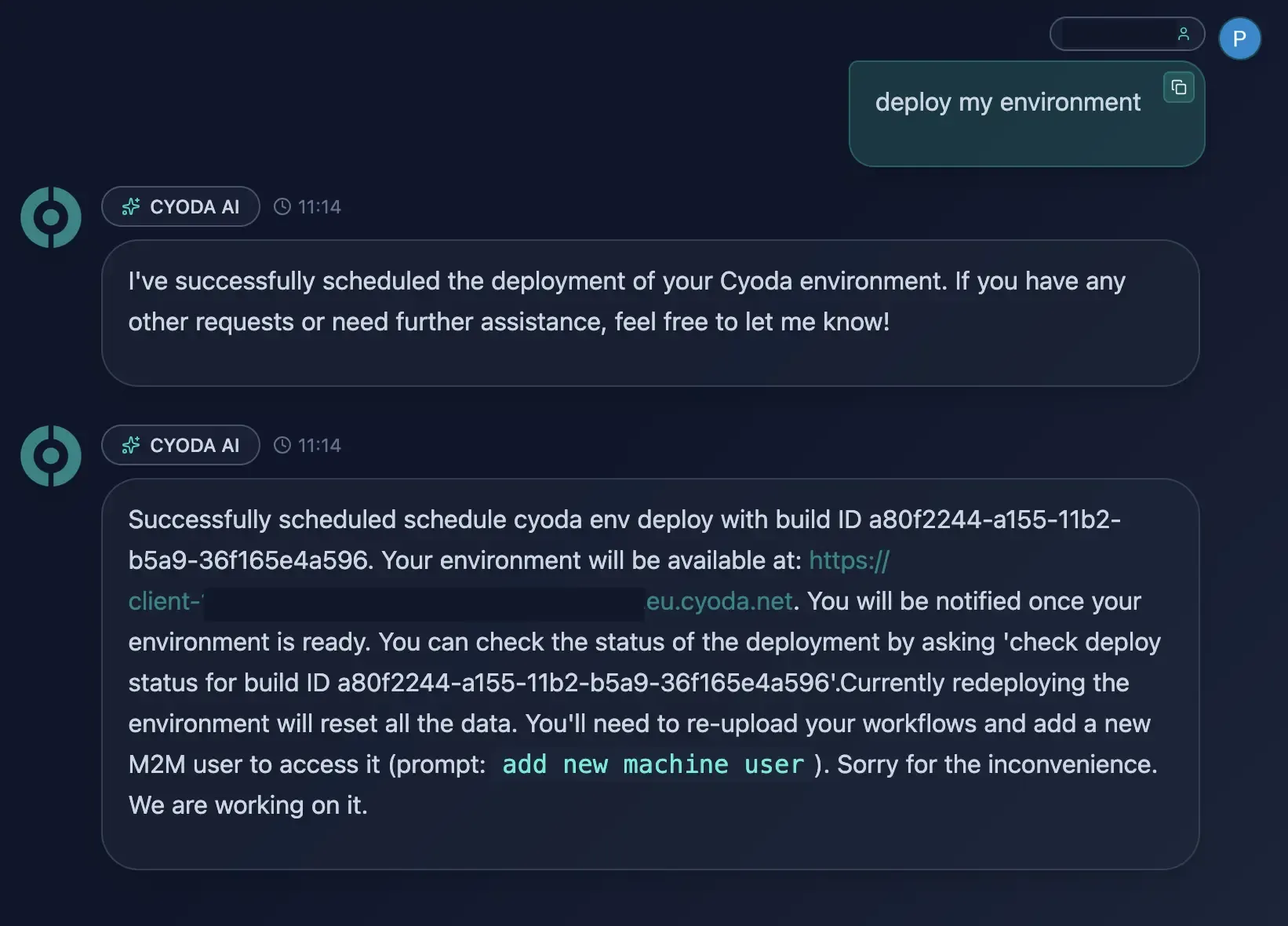Click inside the search input field
Image resolution: width=1288 pixels, height=926 pixels.
pyautogui.click(x=1114, y=34)
